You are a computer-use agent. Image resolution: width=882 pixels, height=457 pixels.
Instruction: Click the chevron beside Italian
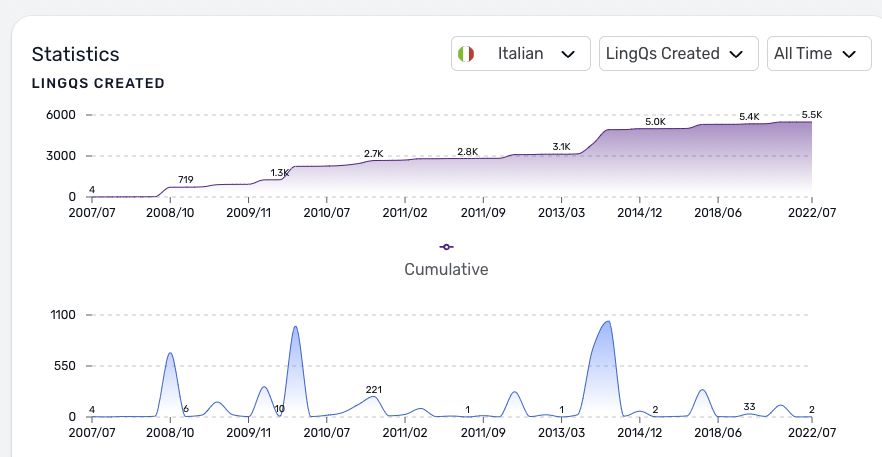(568, 55)
